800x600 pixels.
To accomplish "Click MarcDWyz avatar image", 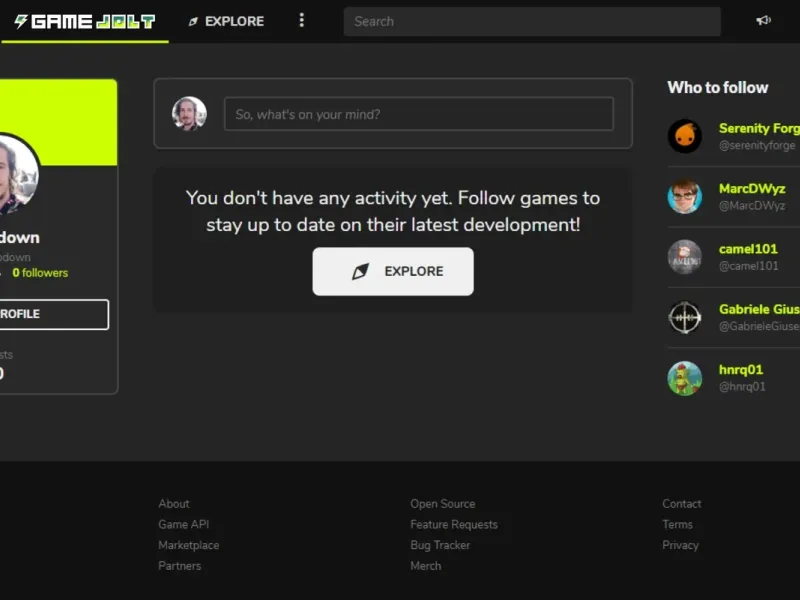I will click(x=685, y=196).
